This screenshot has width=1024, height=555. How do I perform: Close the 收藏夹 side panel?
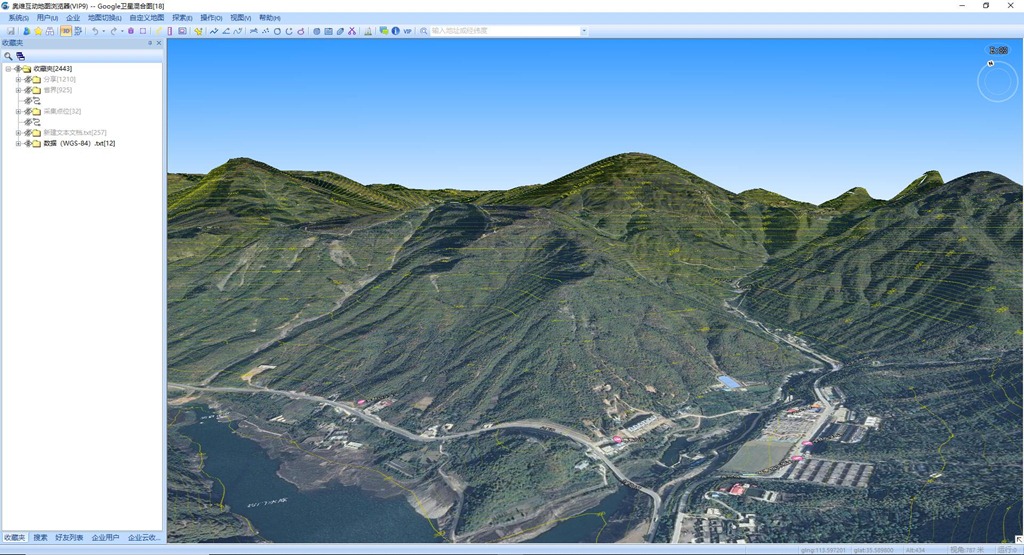[x=159, y=43]
